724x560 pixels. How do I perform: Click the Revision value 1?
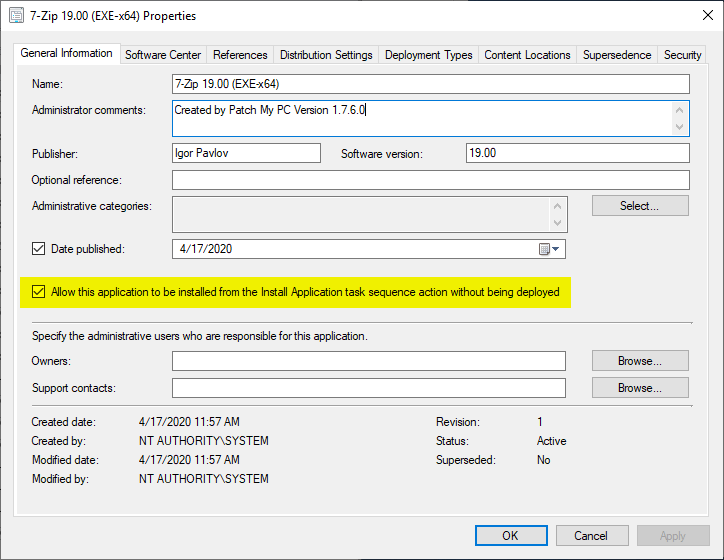(540, 422)
